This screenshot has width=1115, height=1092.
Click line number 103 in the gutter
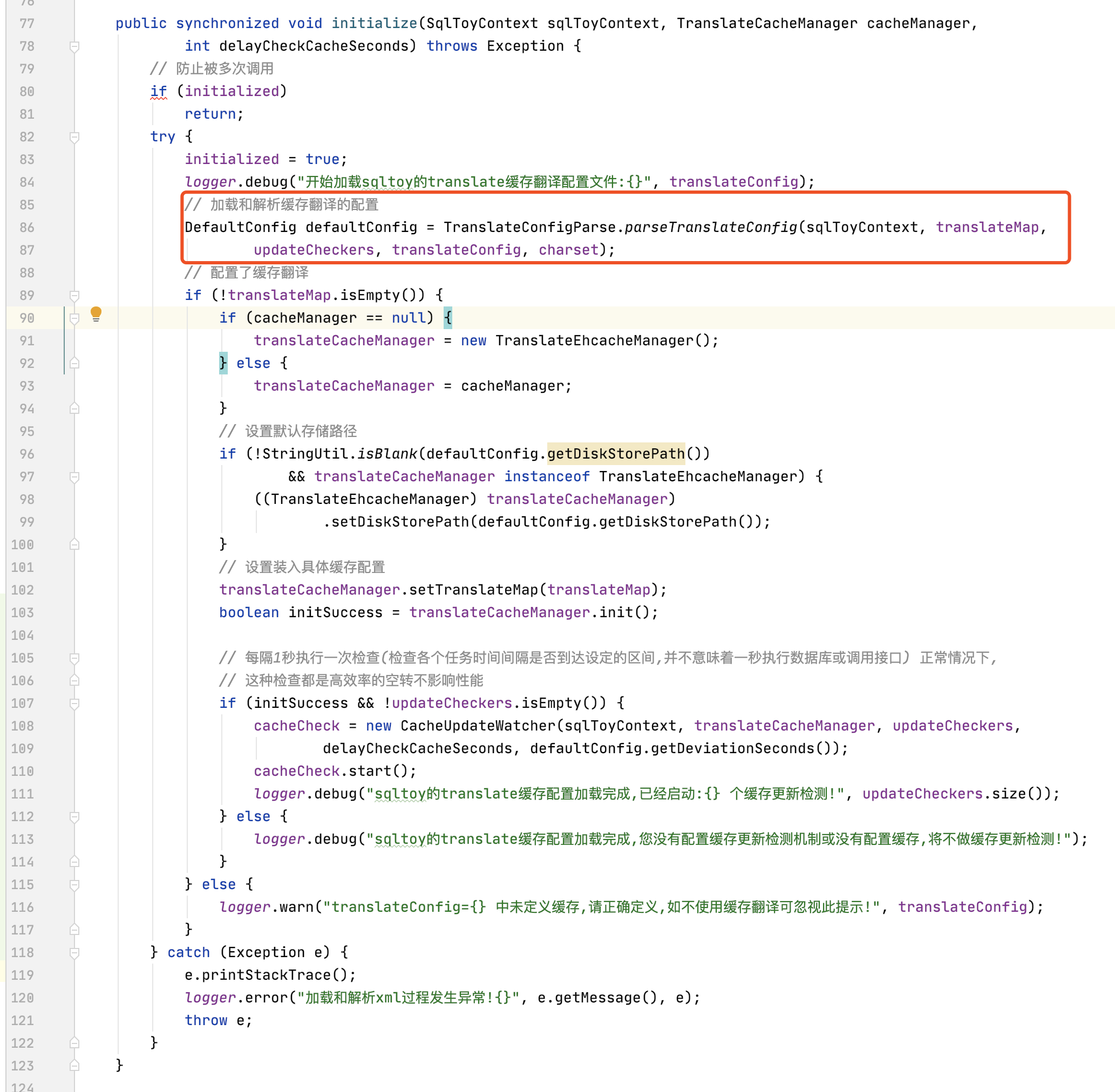[x=23, y=613]
